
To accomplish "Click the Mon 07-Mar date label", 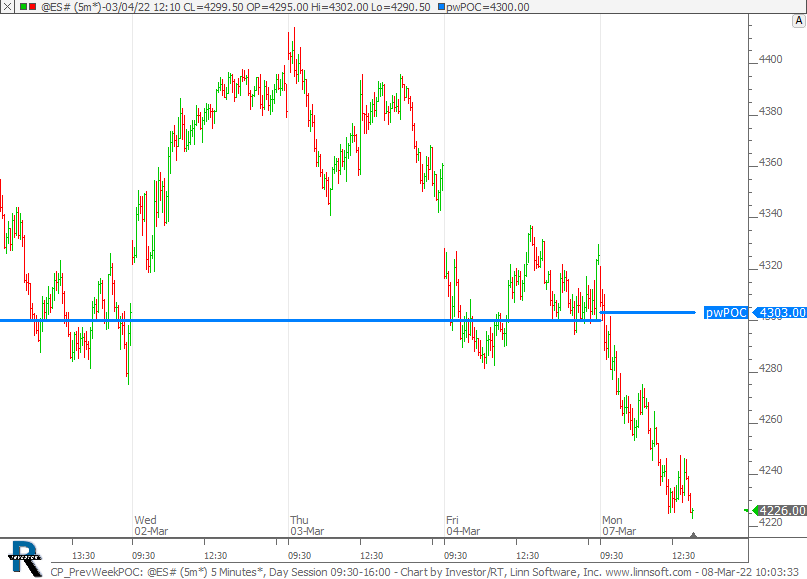I will (619, 525).
